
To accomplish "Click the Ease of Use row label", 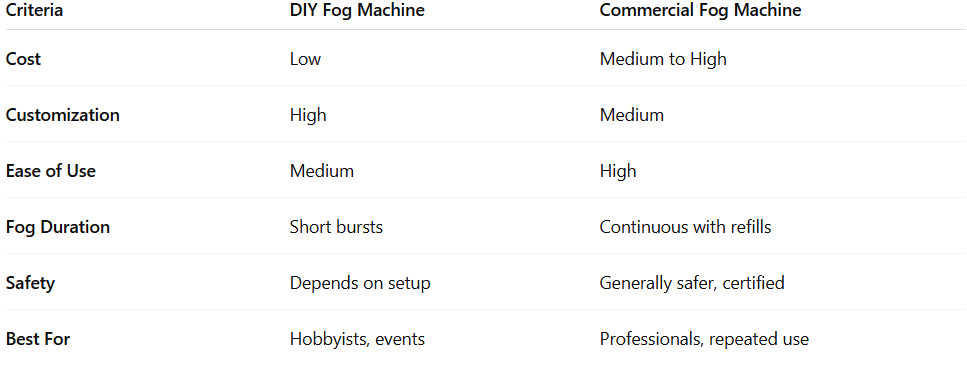I will 51,171.
